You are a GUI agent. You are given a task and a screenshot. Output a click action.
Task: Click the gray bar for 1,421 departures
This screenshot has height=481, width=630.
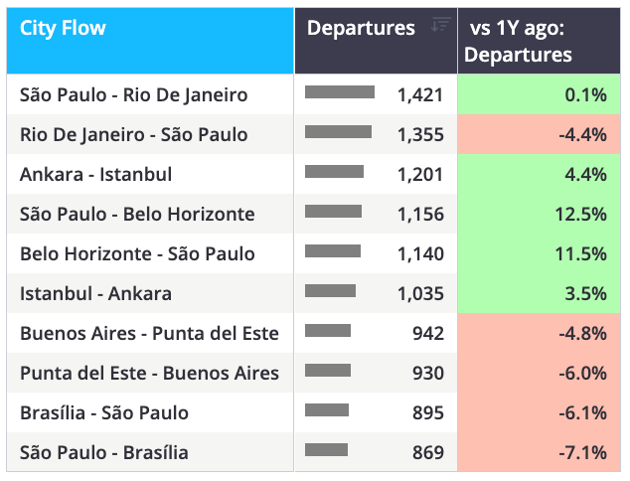[x=340, y=92]
